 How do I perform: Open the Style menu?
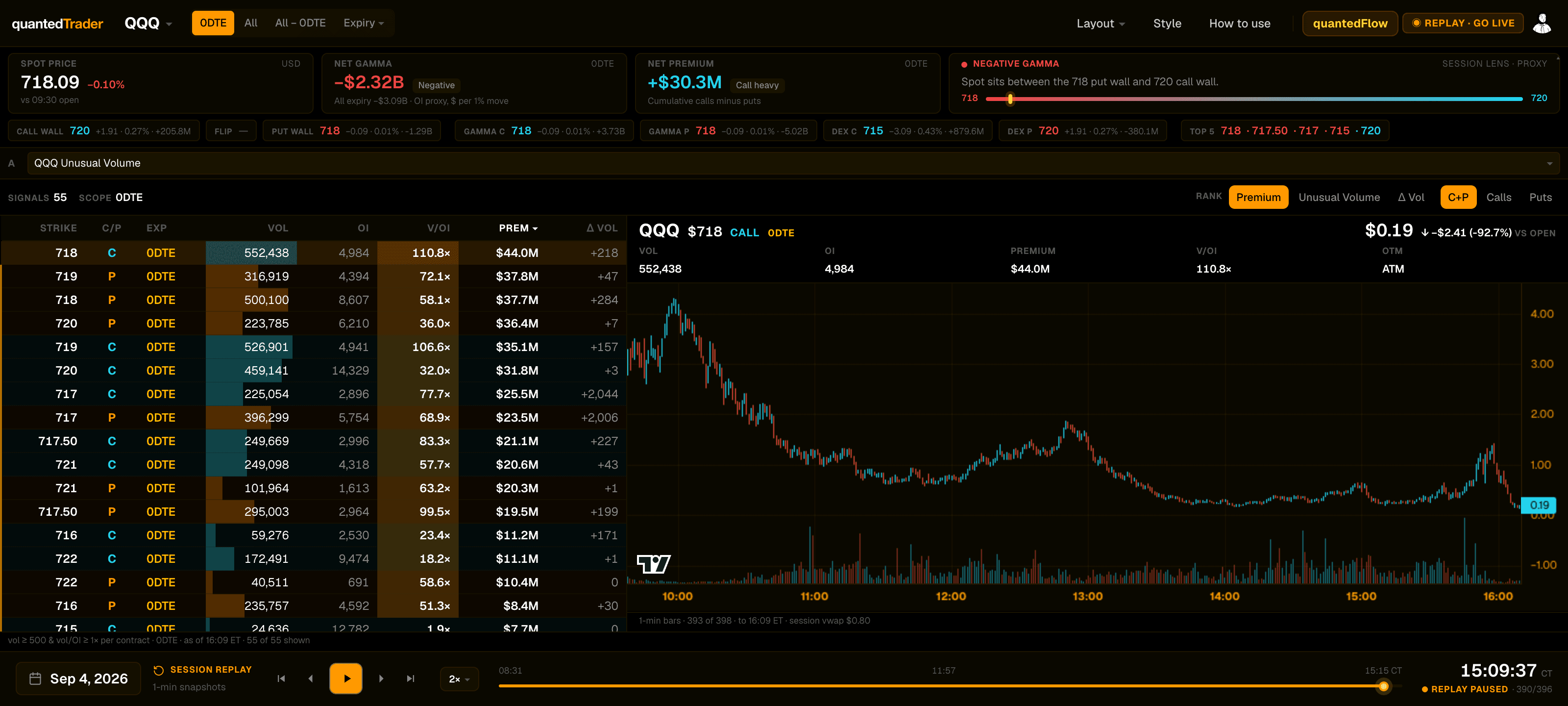point(1167,24)
